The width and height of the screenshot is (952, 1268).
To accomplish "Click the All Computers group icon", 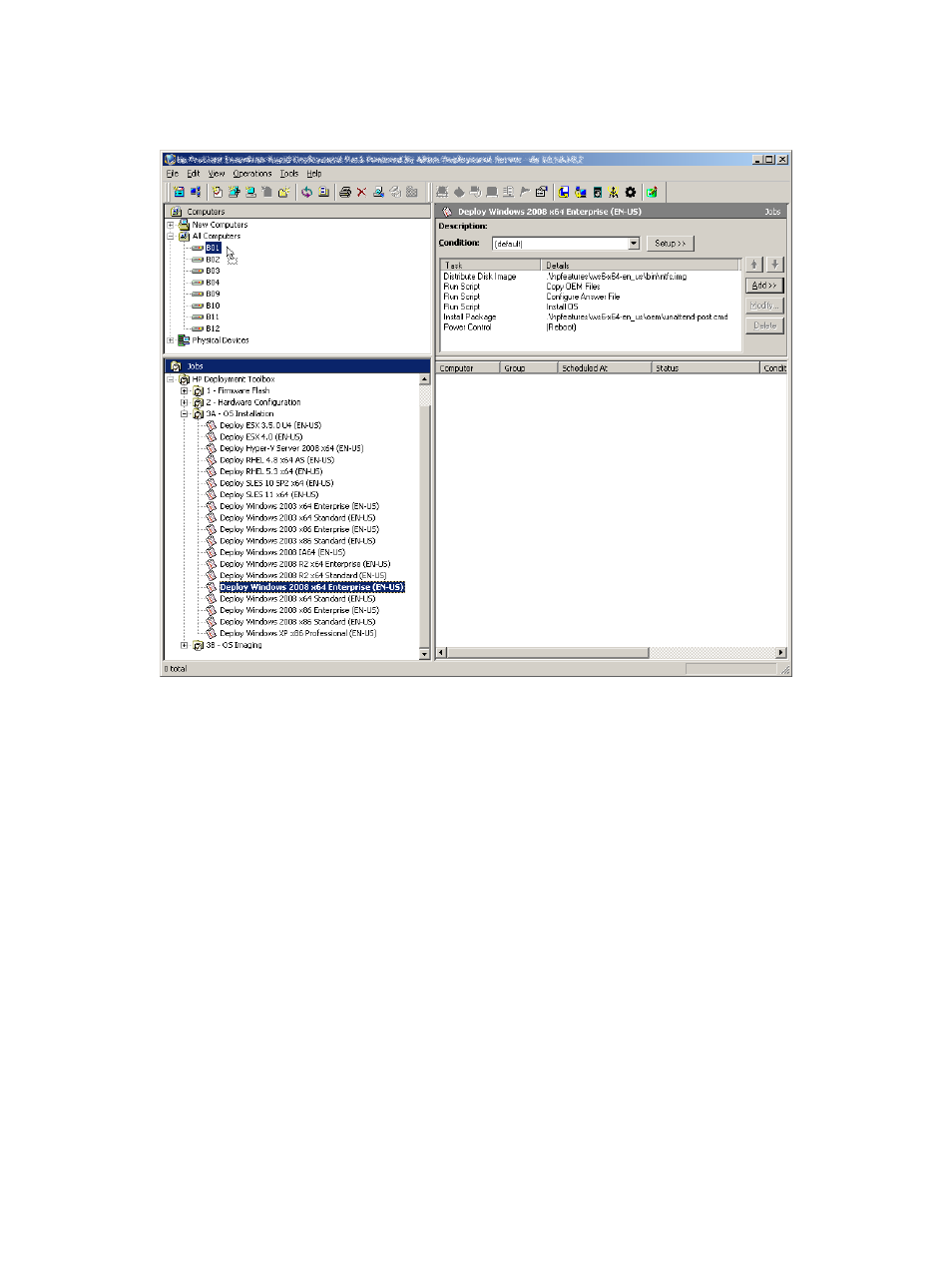I will click(184, 237).
